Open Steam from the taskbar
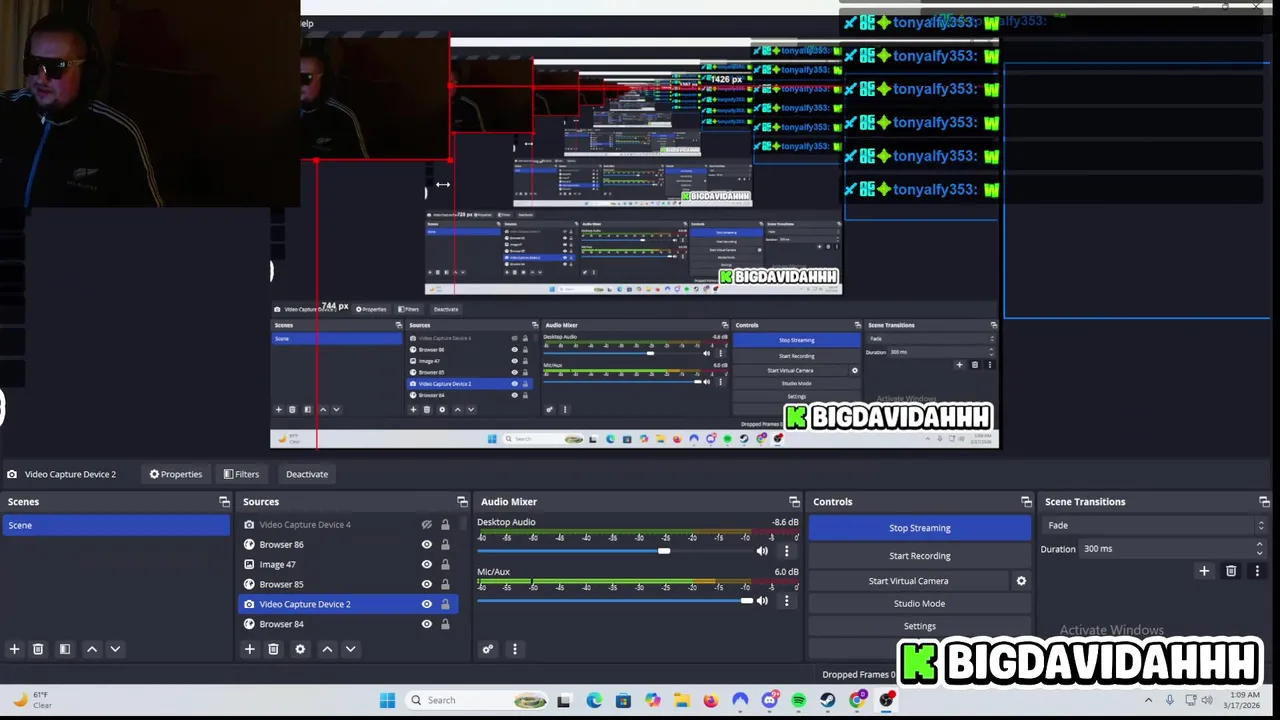The width and height of the screenshot is (1280, 720). [x=827, y=700]
